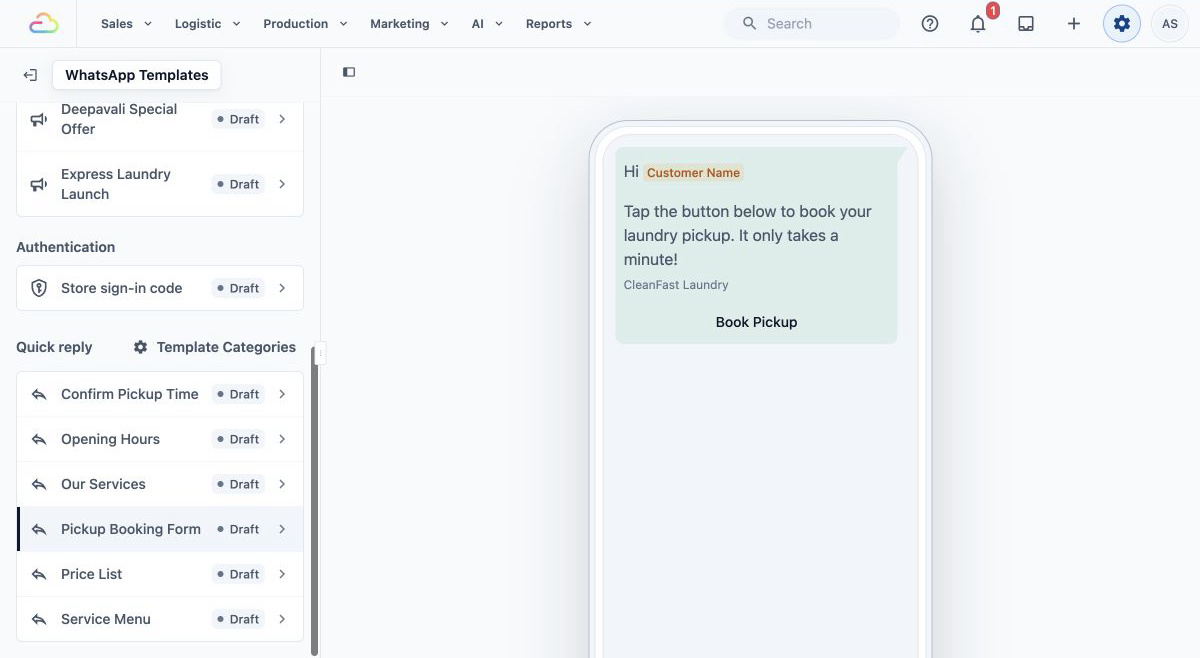Image resolution: width=1200 pixels, height=658 pixels.
Task: Click the Customer Name variable tag
Action: click(693, 172)
